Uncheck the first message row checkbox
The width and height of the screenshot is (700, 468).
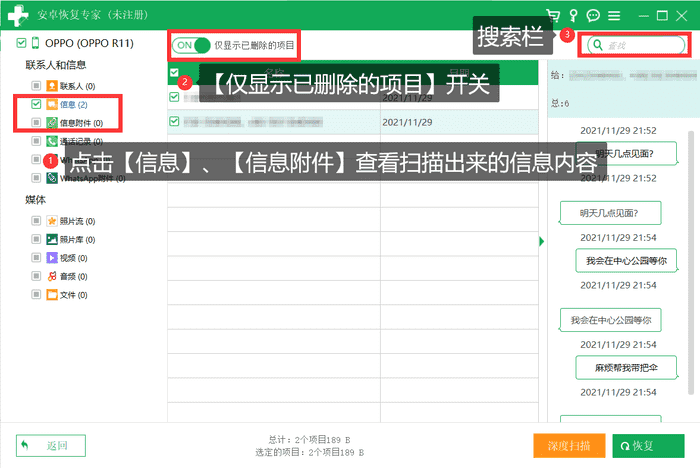pyautogui.click(x=174, y=97)
